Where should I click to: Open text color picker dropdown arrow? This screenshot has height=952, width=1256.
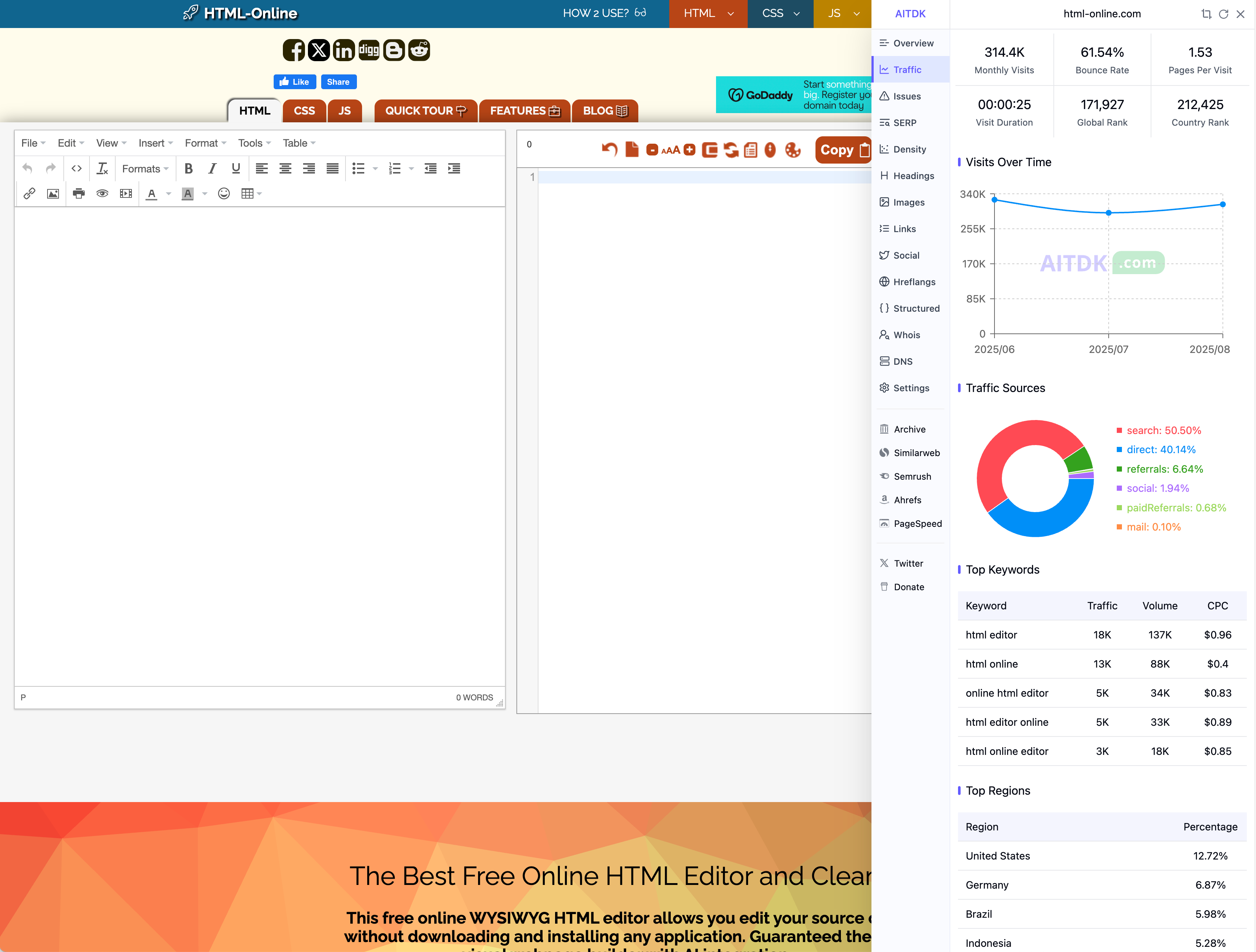169,194
